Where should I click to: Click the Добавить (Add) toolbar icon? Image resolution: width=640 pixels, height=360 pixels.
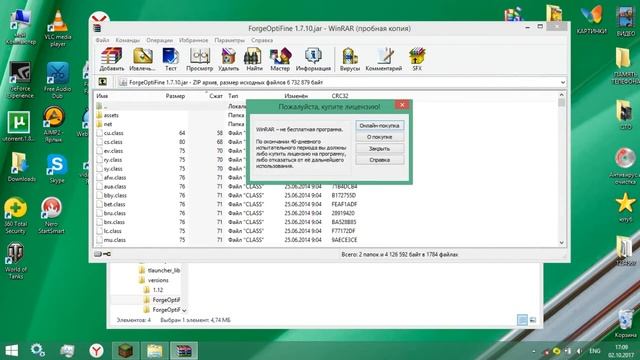(111, 60)
